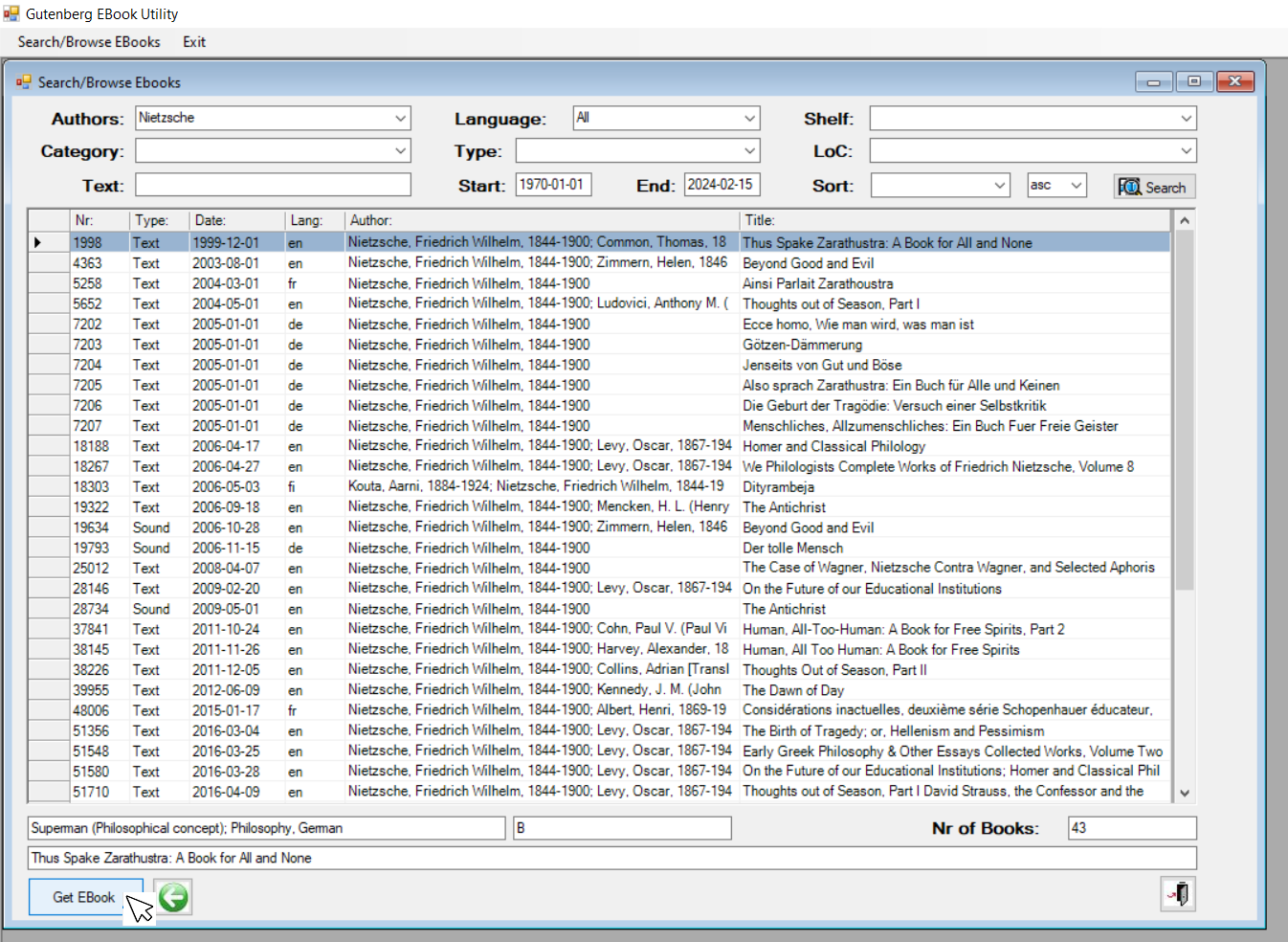The image size is (1288, 942).
Task: Select the Ecce homo title cell
Action: 956,325
